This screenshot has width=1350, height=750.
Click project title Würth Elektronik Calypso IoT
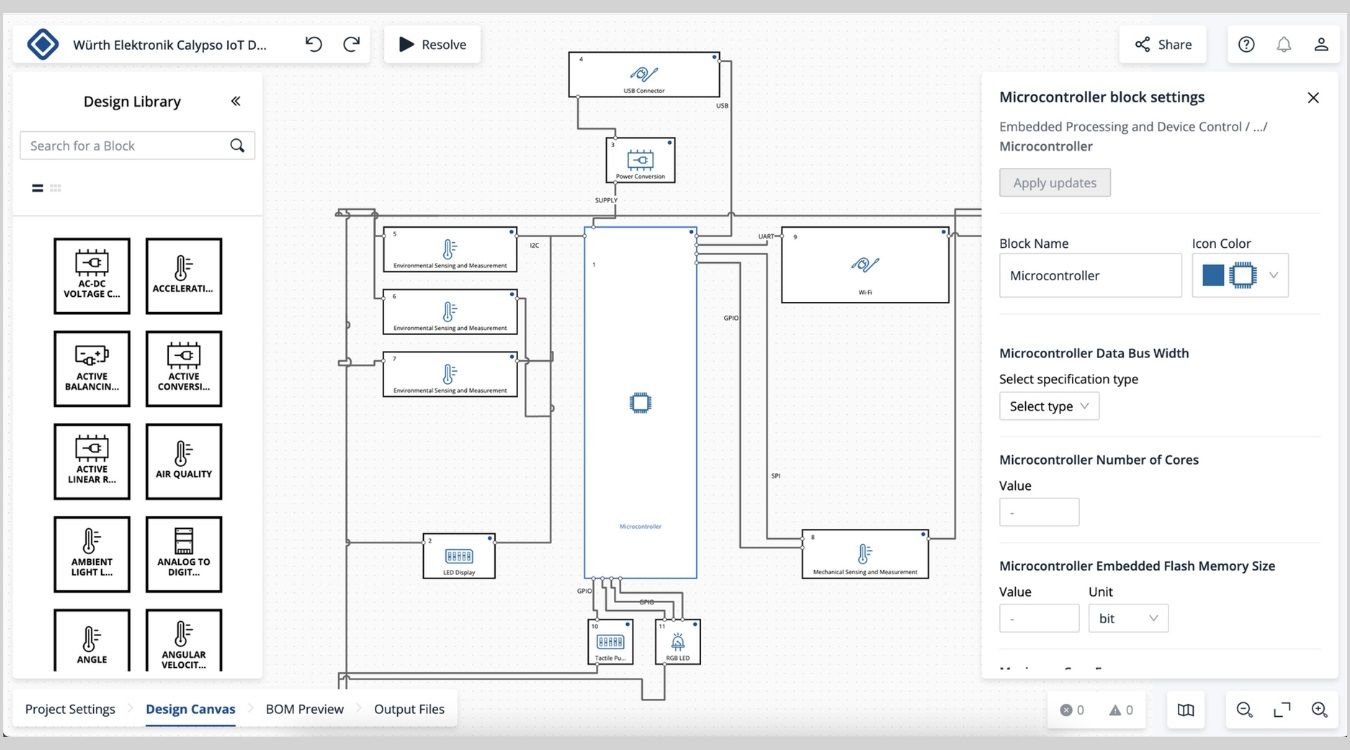(x=170, y=45)
